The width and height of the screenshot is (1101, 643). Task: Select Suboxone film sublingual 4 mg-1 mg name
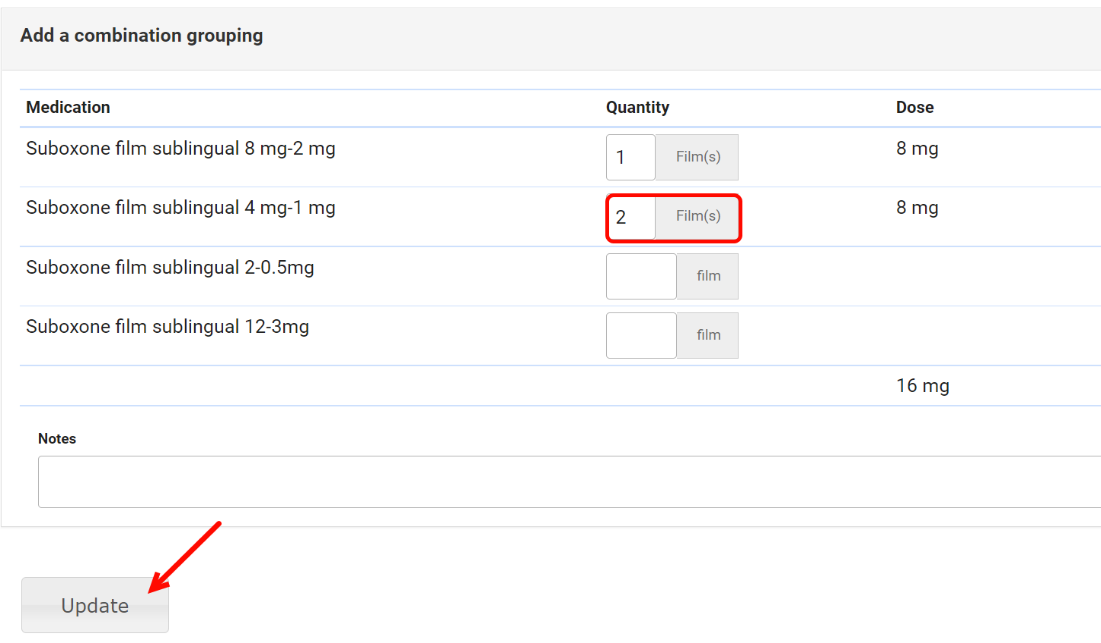click(180, 208)
